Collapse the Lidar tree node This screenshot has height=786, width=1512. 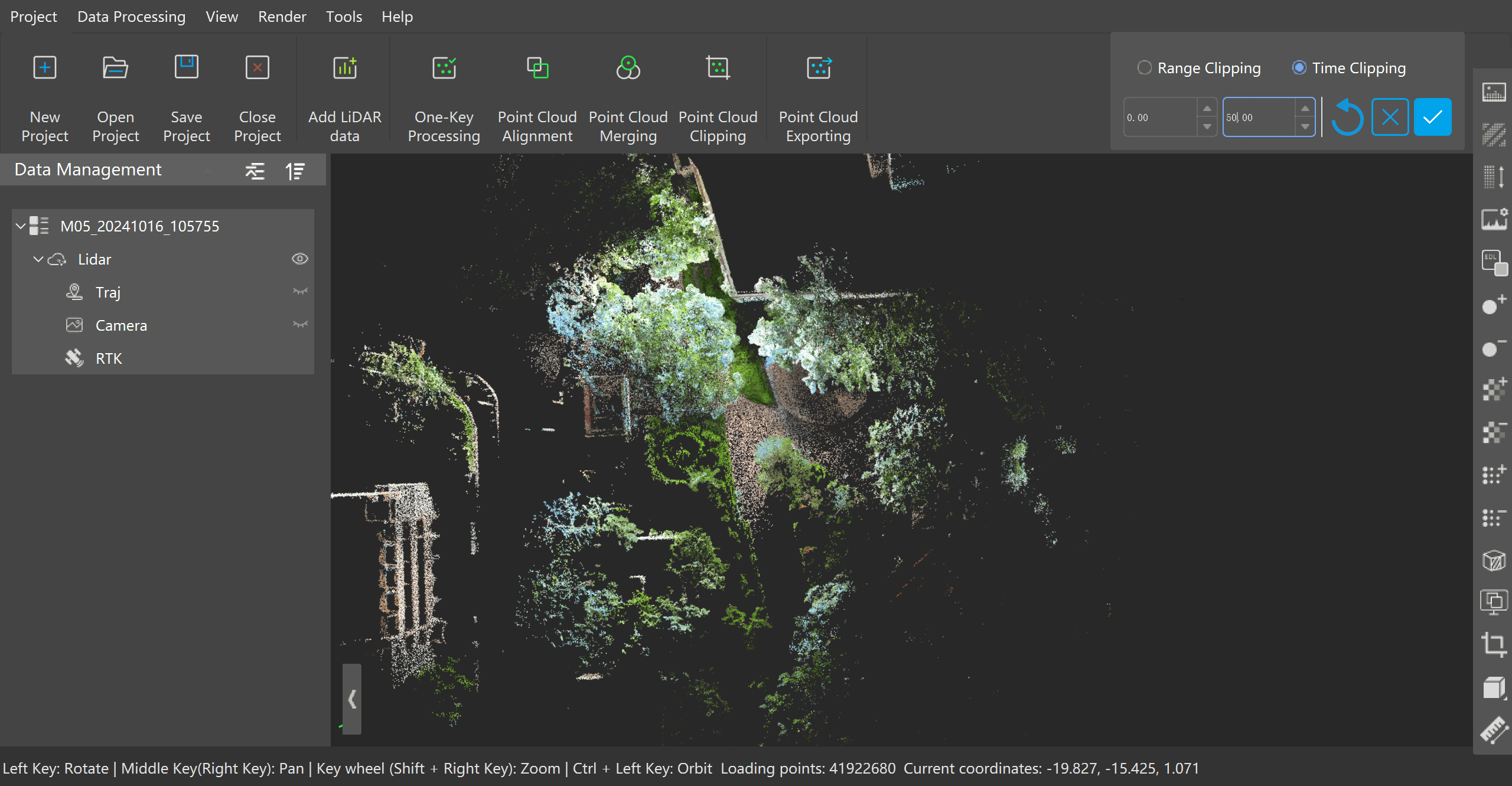click(38, 259)
